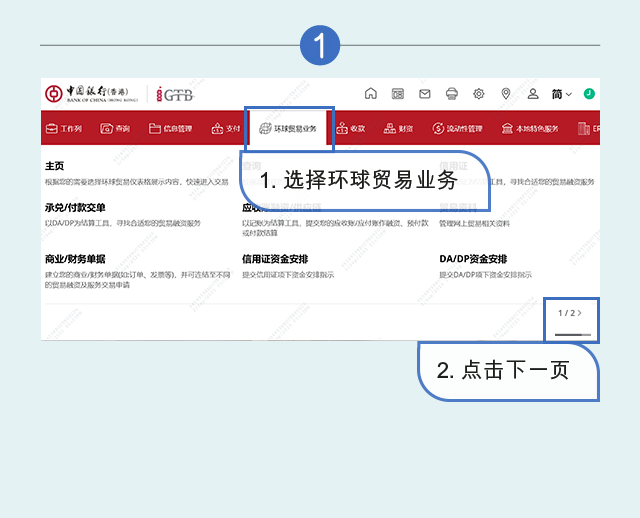Open the 工作列 menu
Screen dimensions: 640x518
[64, 129]
